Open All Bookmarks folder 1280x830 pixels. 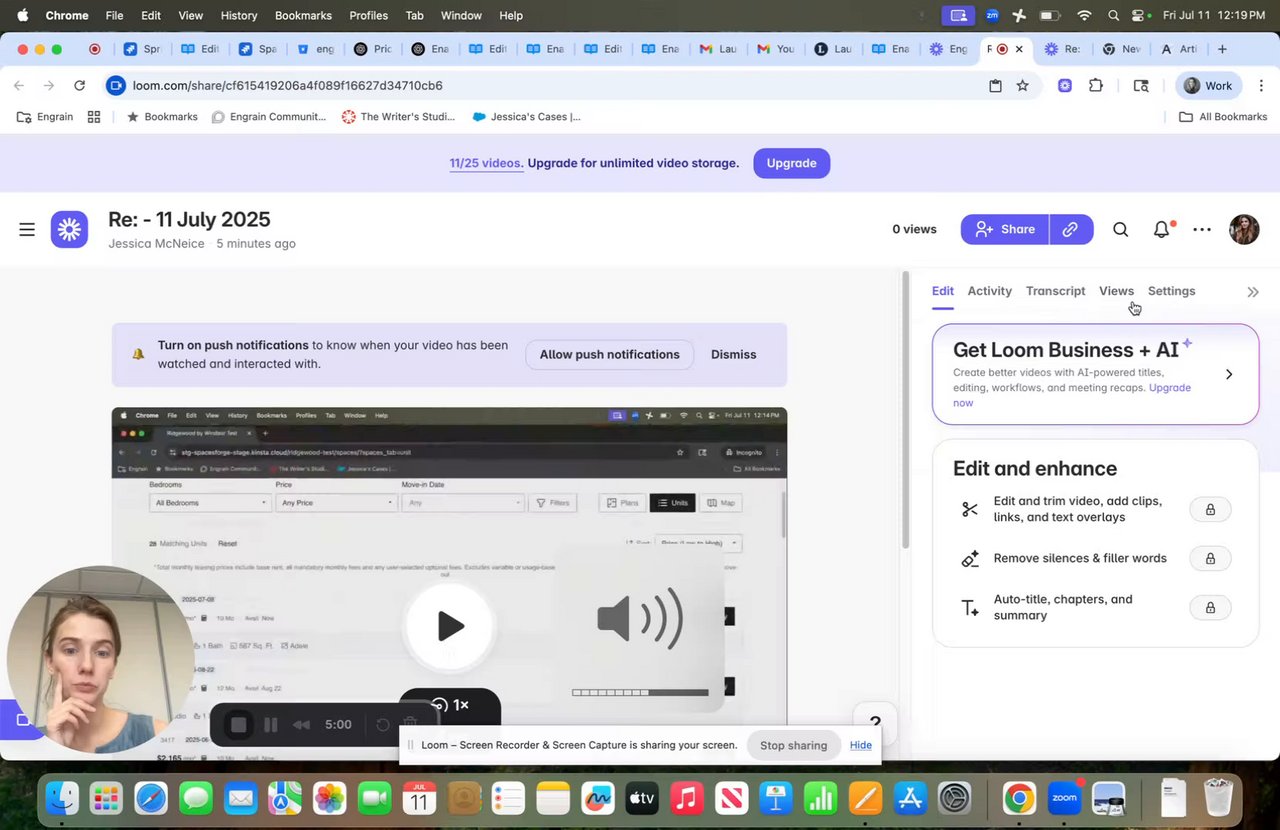click(1223, 117)
